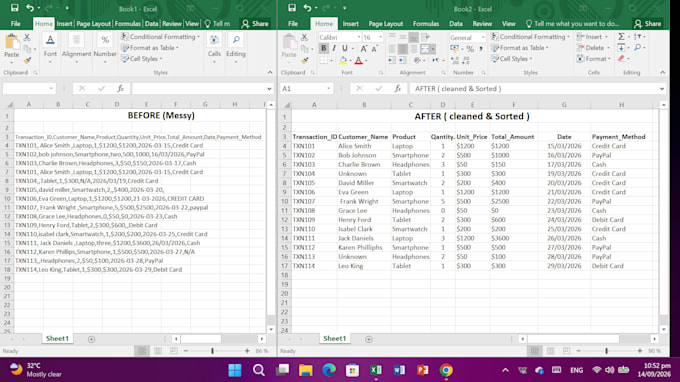Click zoom slider in Book2 status bar
This screenshot has height=382, width=680.
tap(606, 351)
